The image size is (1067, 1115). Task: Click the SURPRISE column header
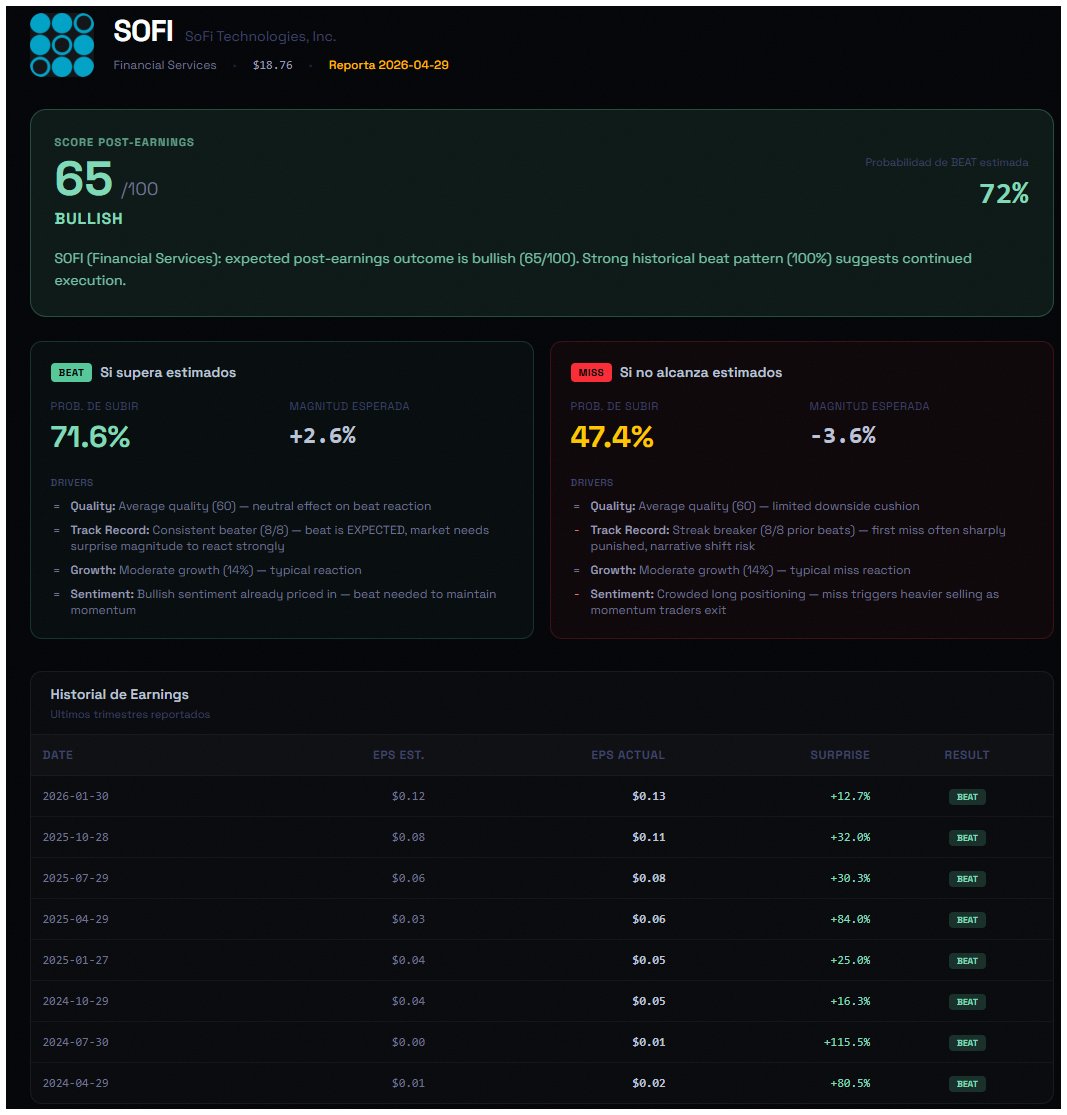pos(840,754)
